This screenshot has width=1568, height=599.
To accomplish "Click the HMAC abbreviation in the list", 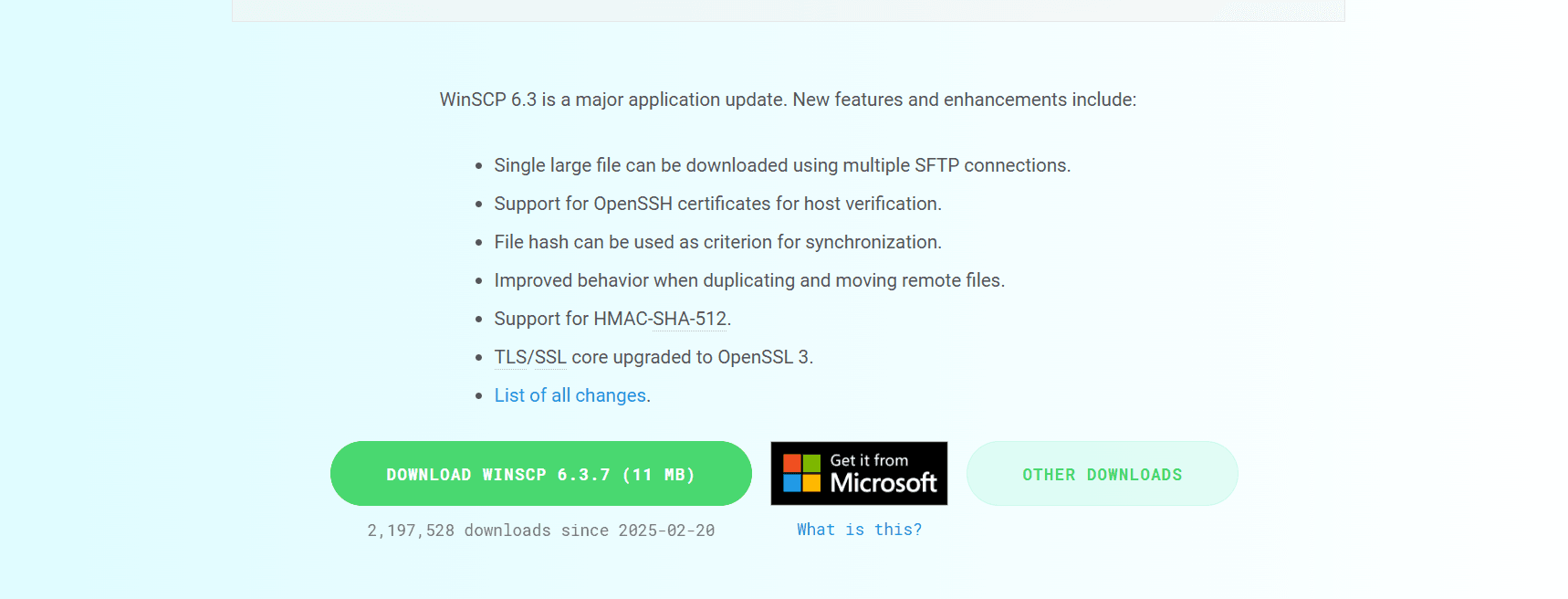I will [x=621, y=319].
